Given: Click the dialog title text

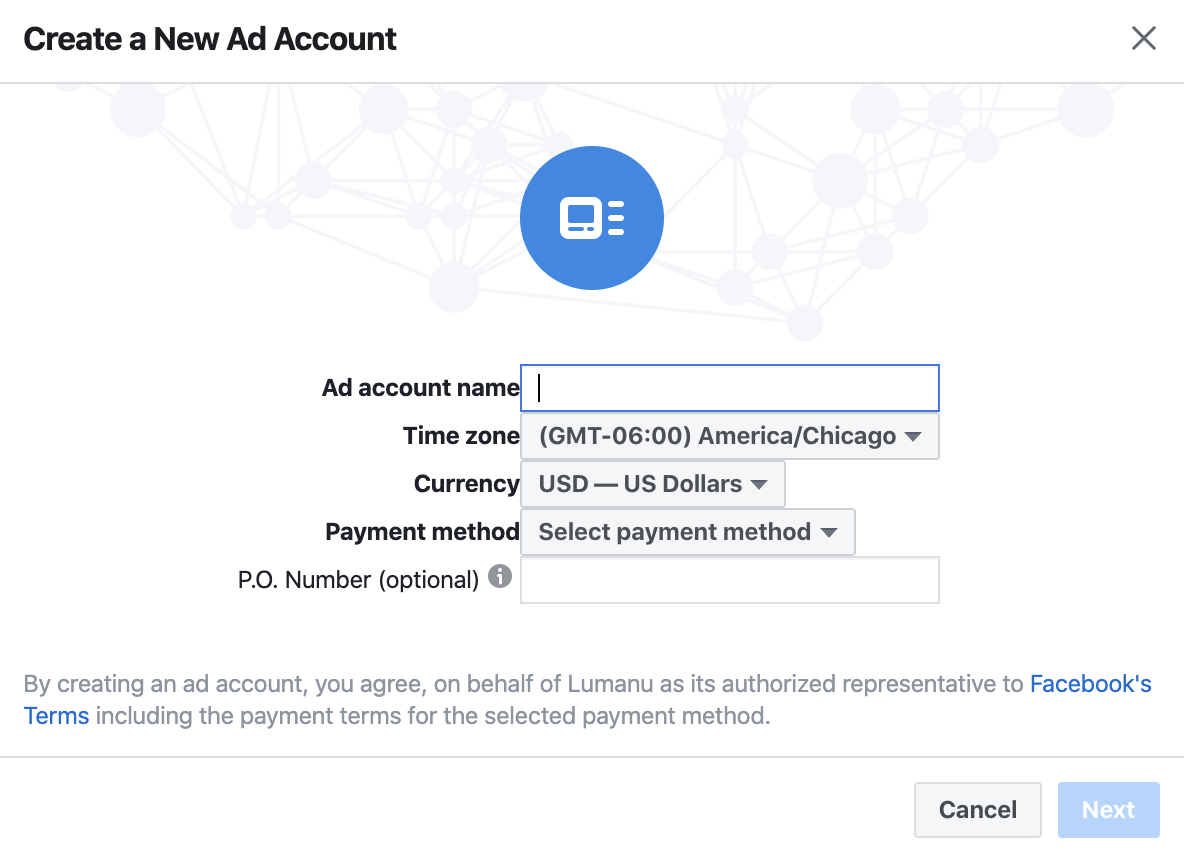Looking at the screenshot, I should tap(210, 39).
